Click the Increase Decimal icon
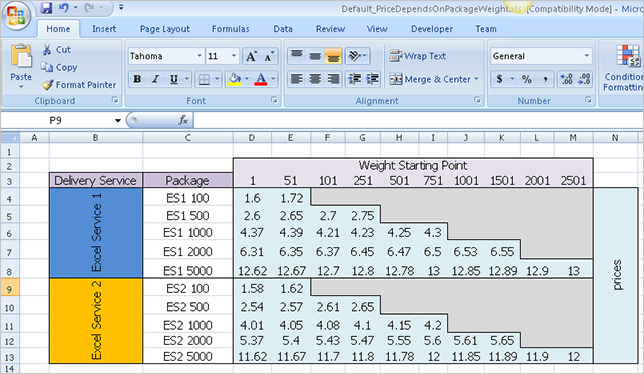 [566, 79]
